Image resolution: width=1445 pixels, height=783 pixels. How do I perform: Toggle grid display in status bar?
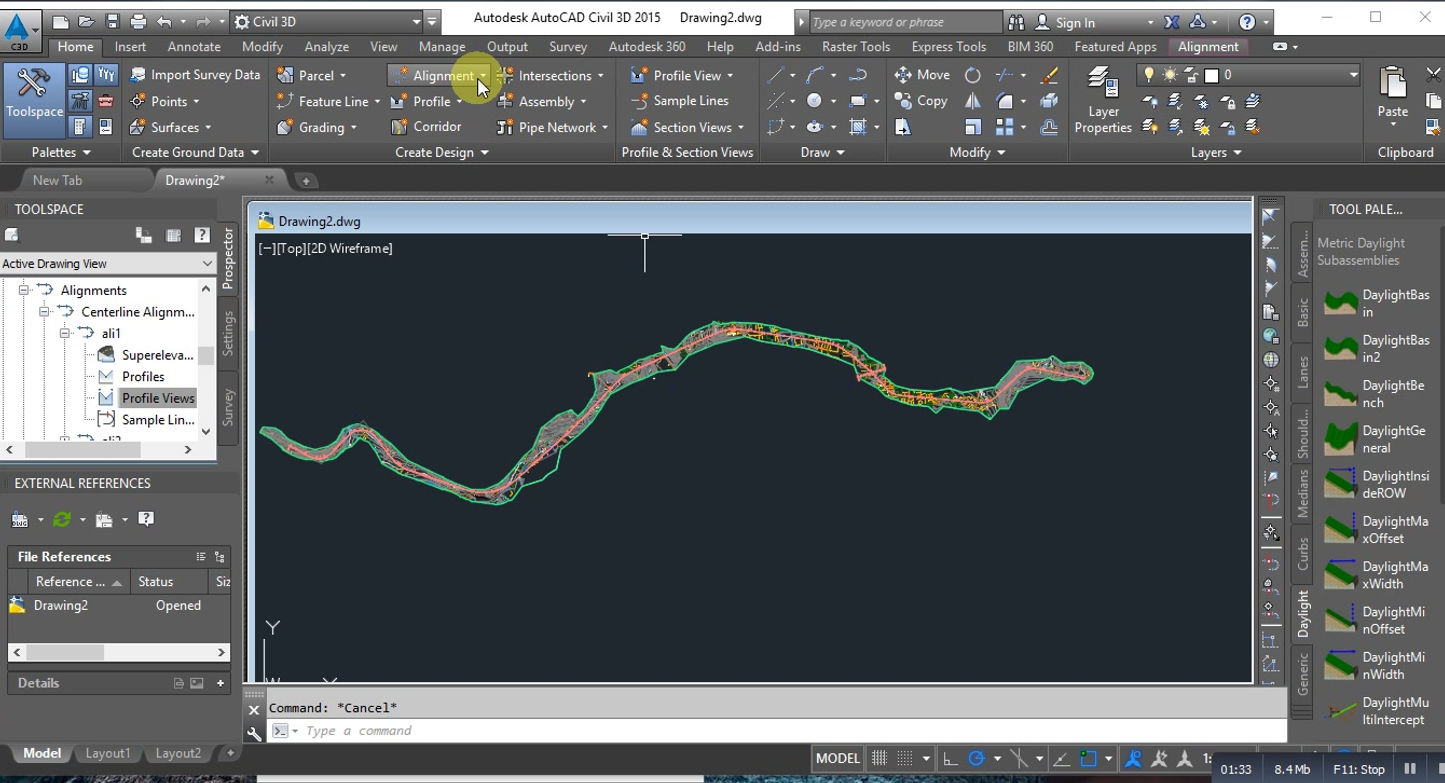coord(879,758)
